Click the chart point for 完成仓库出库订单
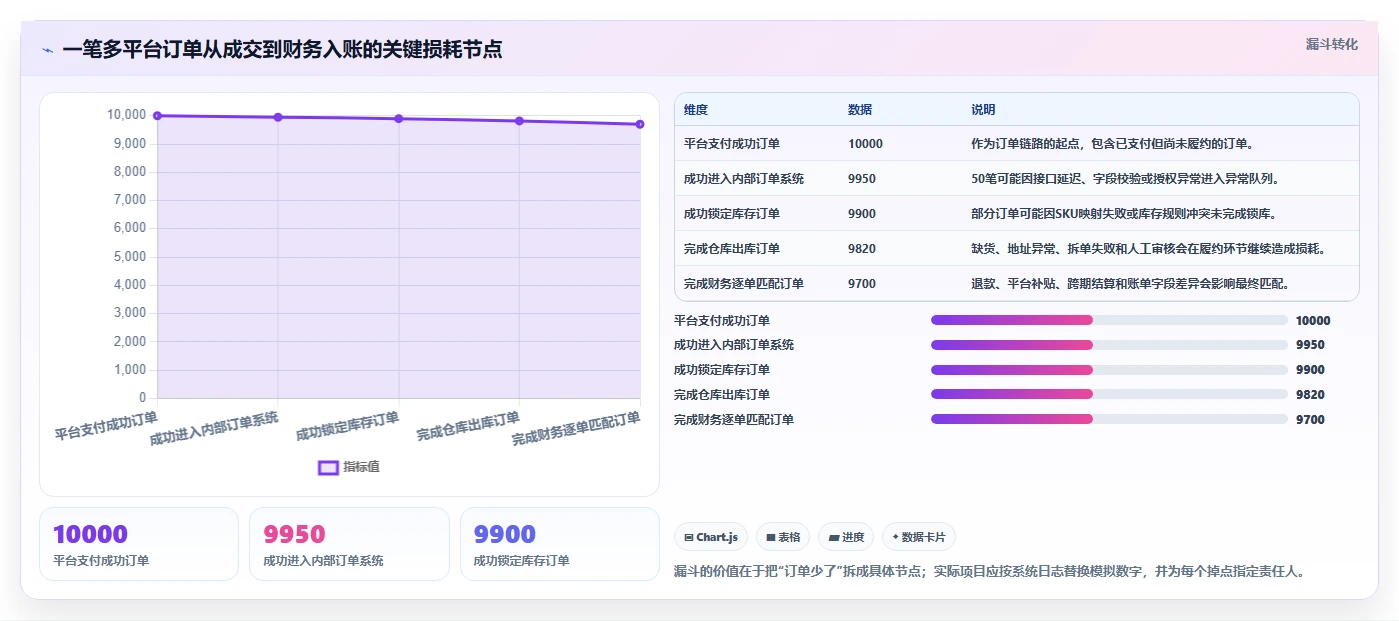The height and width of the screenshot is (621, 1399). pos(519,121)
